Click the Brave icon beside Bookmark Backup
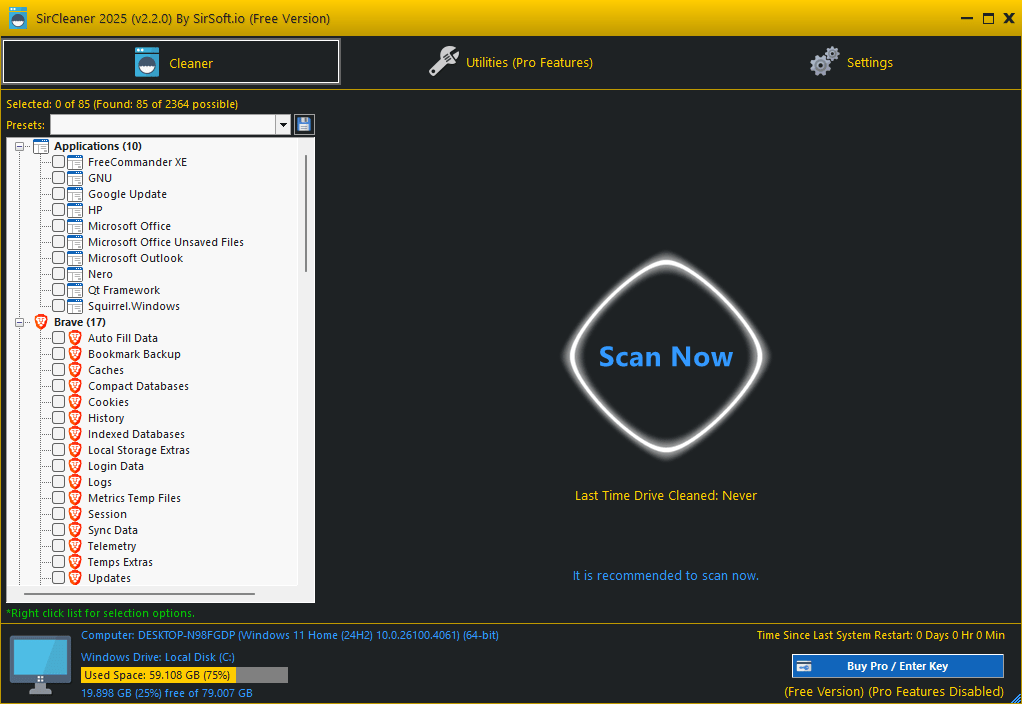1022x704 pixels. [x=75, y=354]
